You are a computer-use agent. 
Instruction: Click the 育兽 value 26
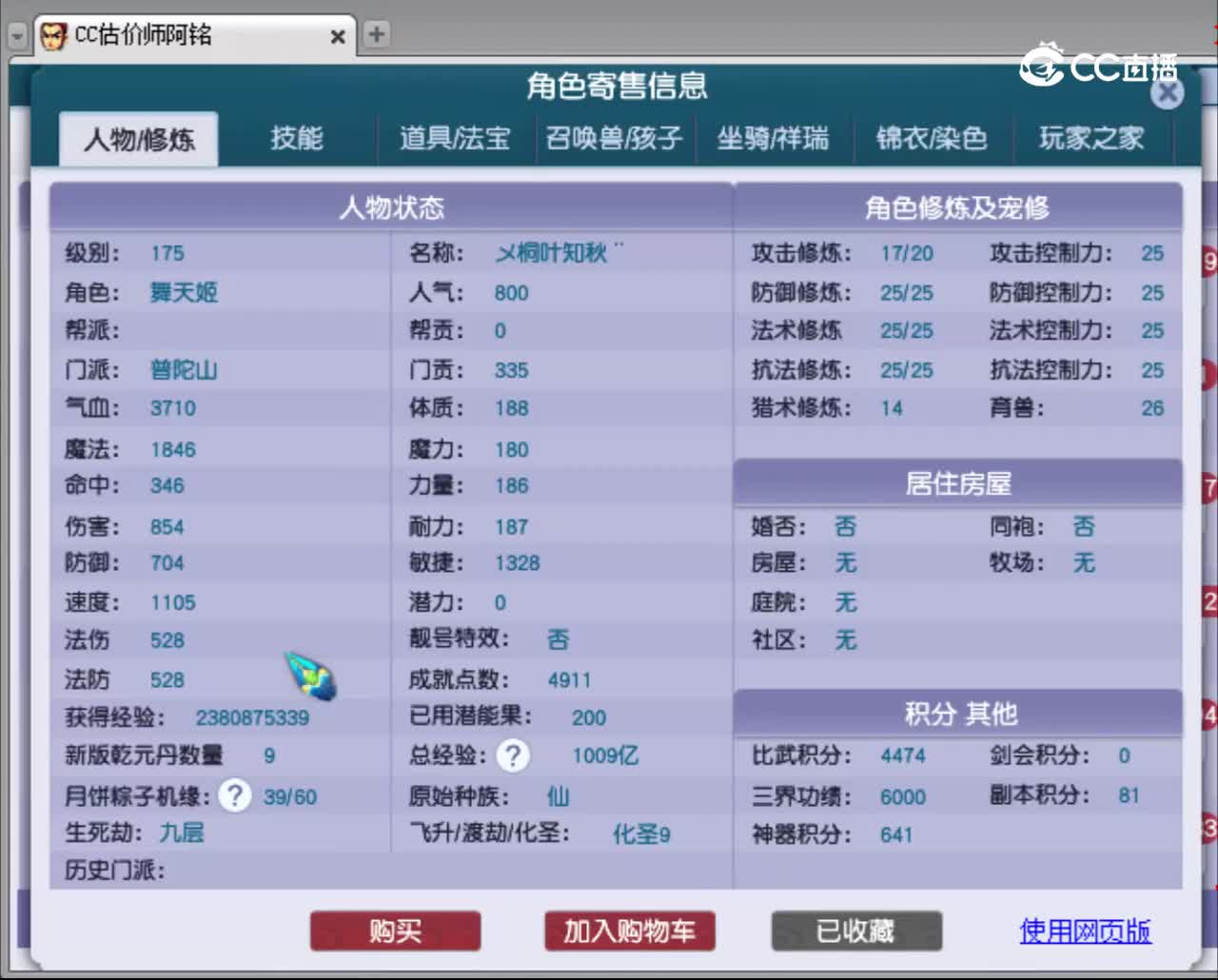pyautogui.click(x=1152, y=408)
